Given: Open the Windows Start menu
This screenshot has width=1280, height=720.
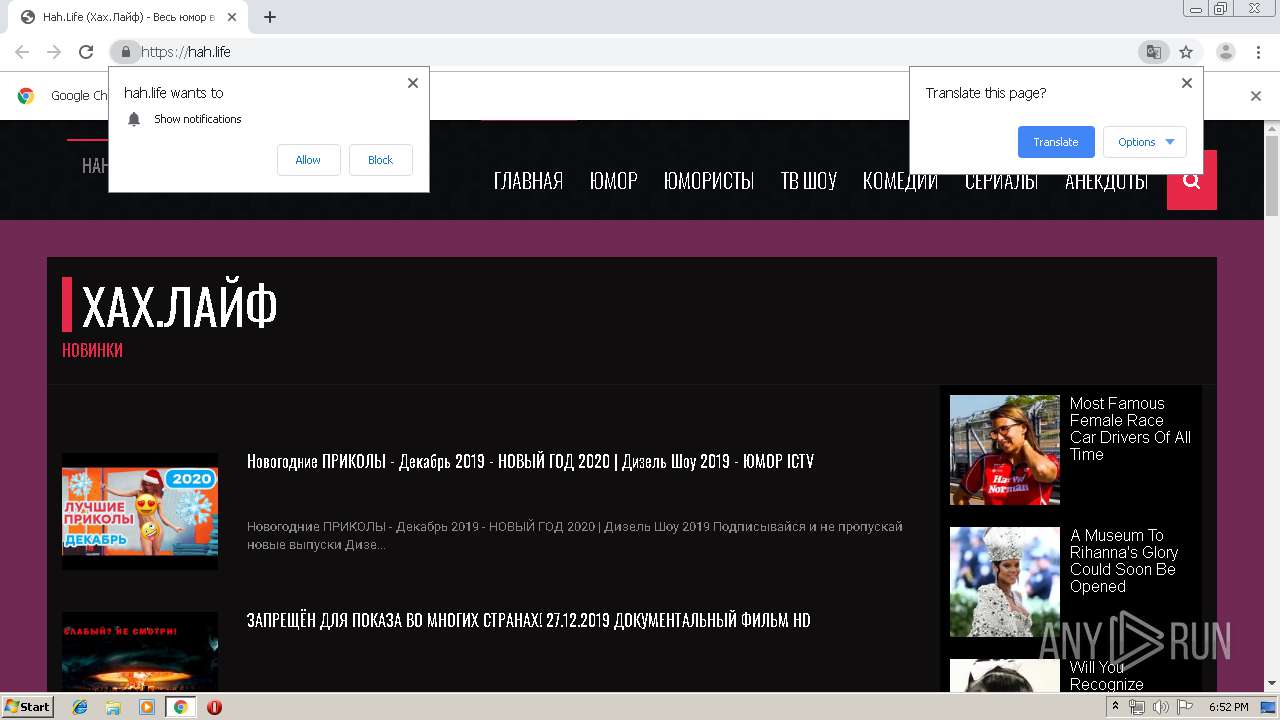Looking at the screenshot, I should click(x=27, y=706).
